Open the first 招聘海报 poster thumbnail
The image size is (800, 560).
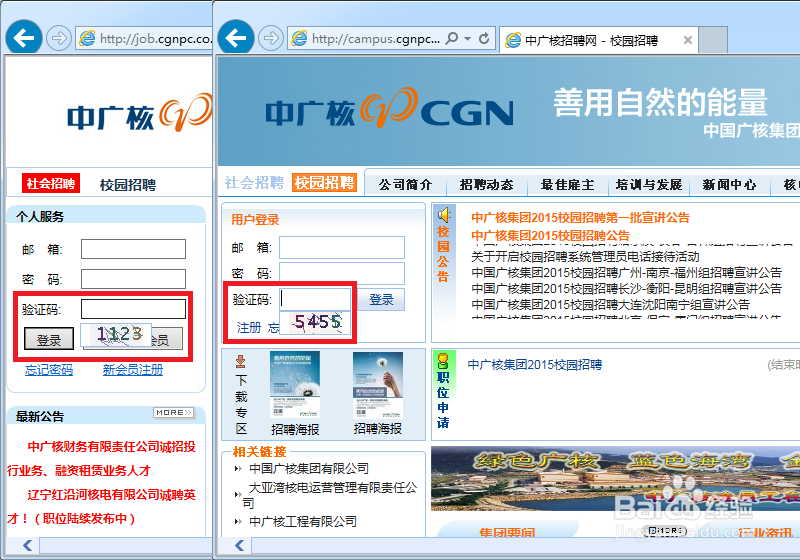point(295,385)
